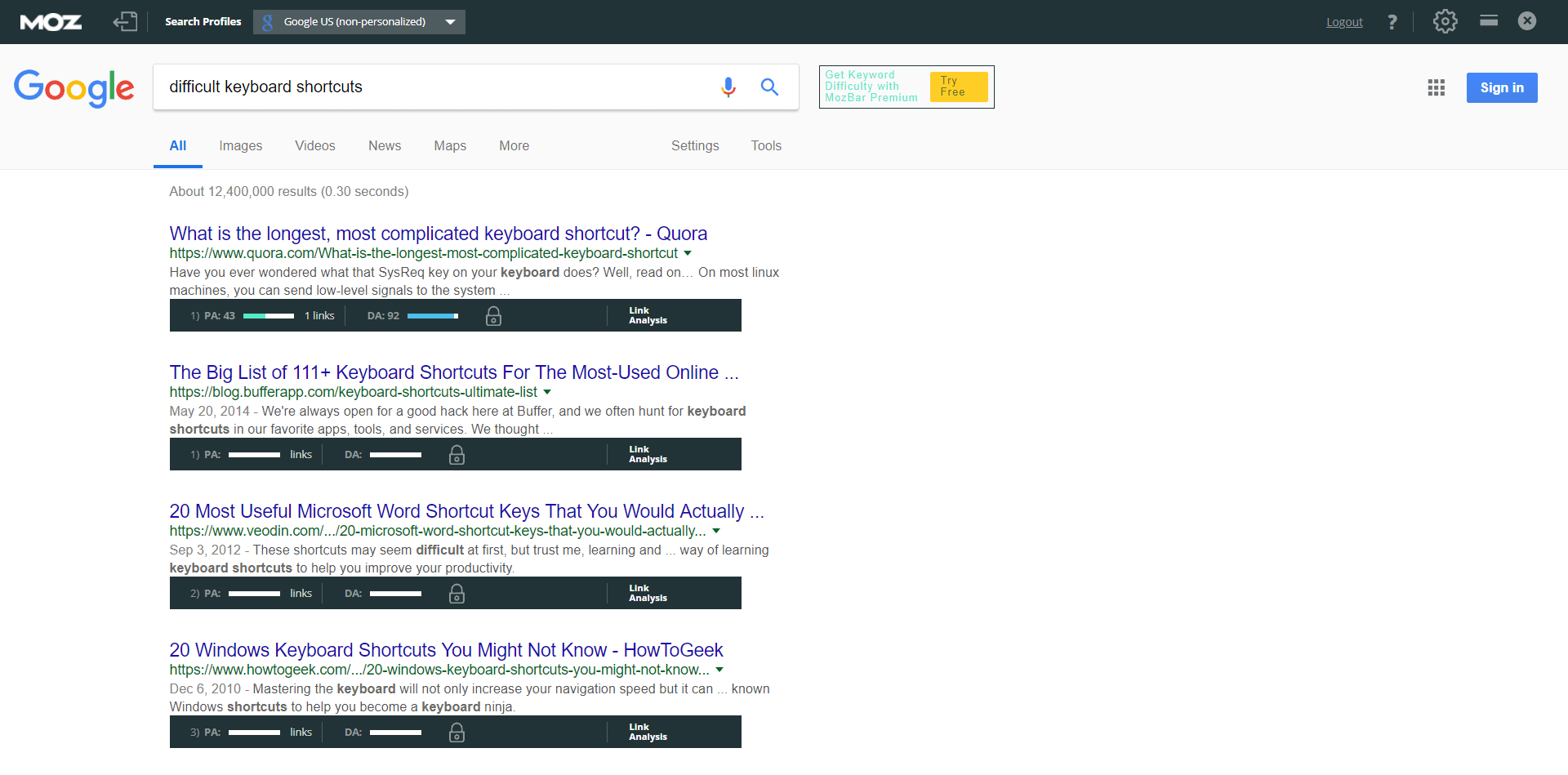Click the Google logo
The width and height of the screenshot is (1568, 775).
point(73,88)
